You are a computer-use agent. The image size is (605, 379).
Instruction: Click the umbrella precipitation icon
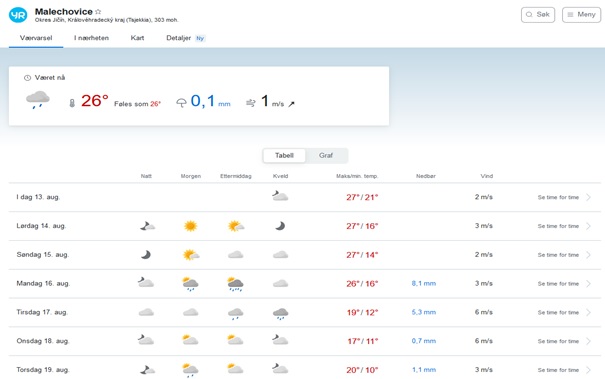[x=181, y=103]
